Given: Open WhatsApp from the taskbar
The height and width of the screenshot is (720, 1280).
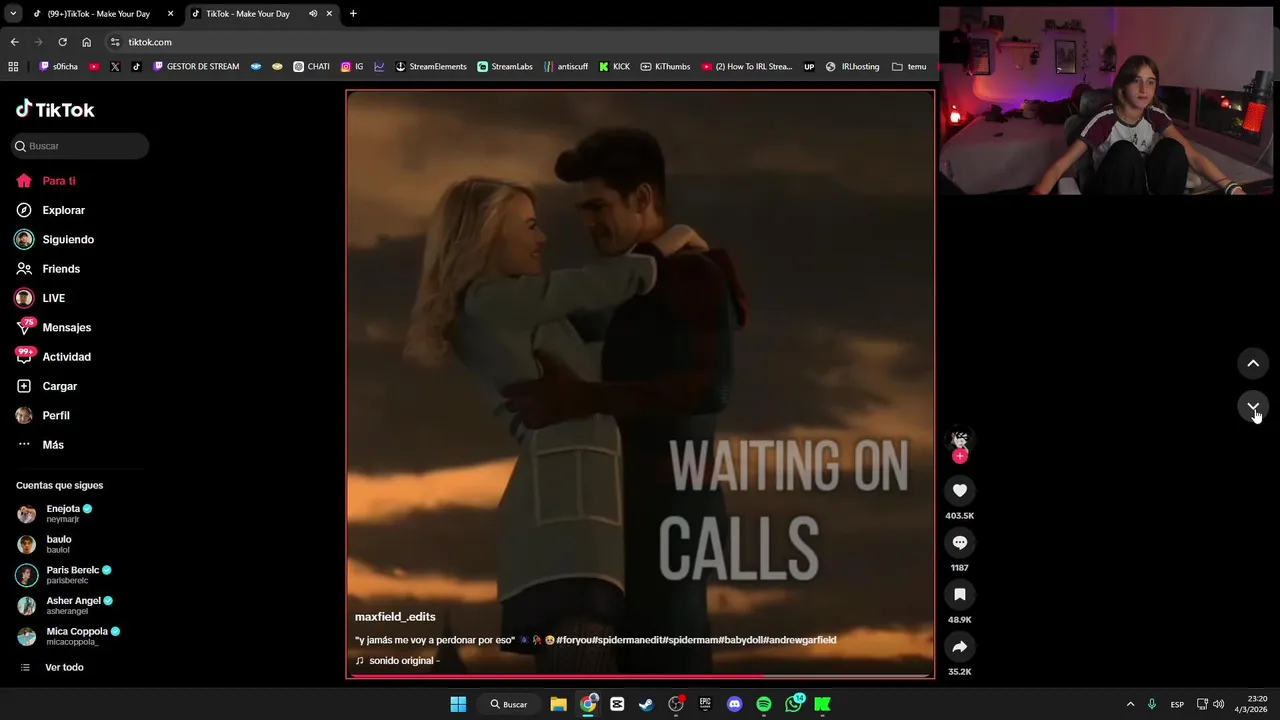Looking at the screenshot, I should click(x=794, y=704).
